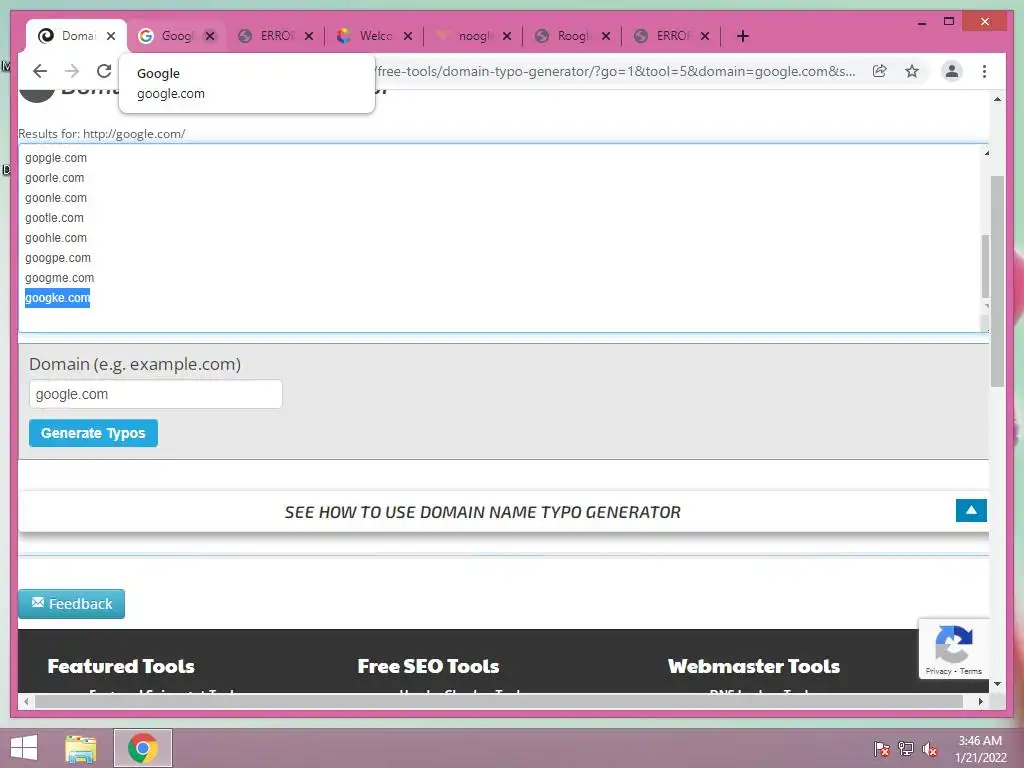This screenshot has height=768, width=1024.
Task: Reload the page with the refresh icon
Action: (104, 71)
